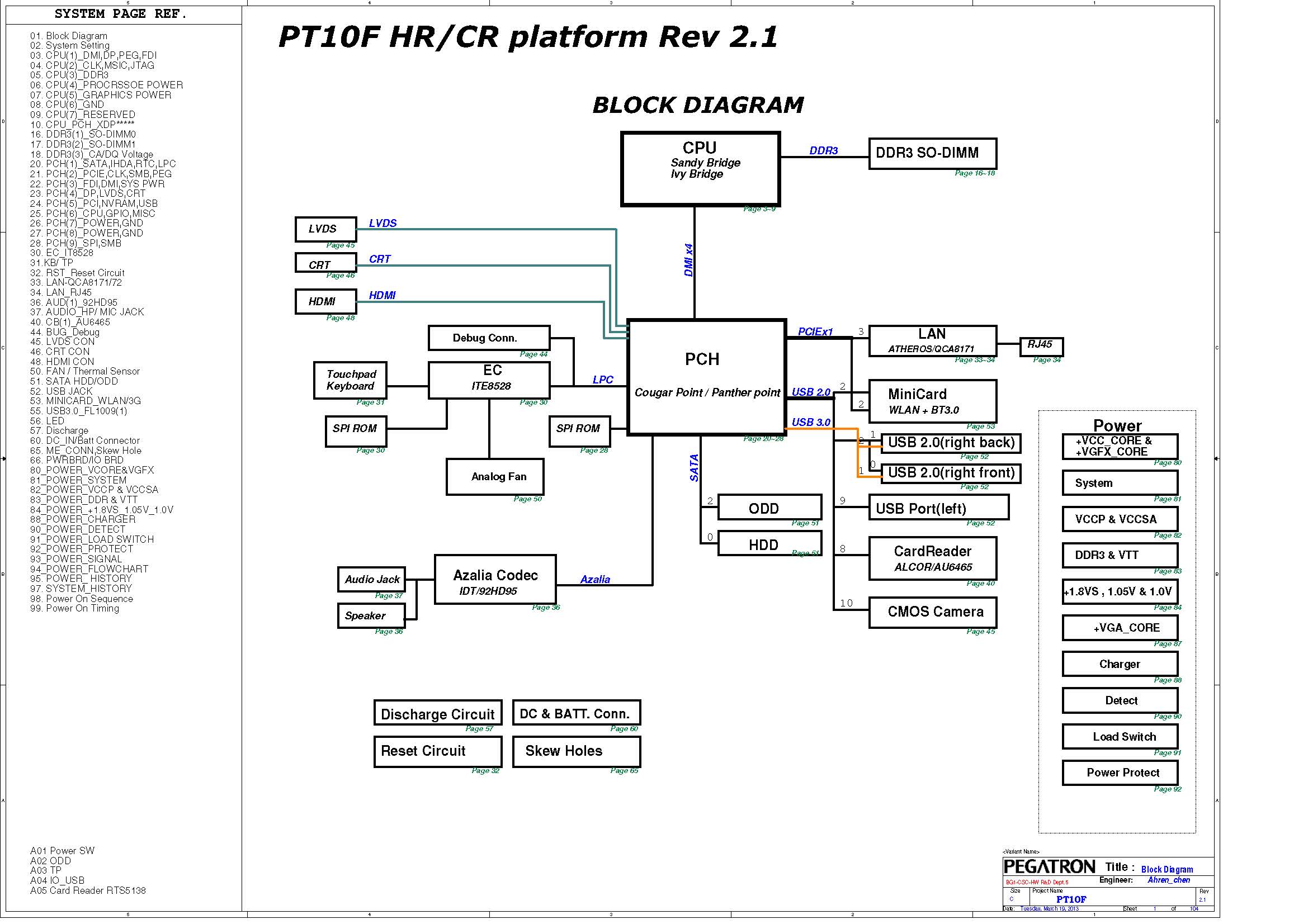
Task: Click the CardReader ALCOR/AU6465 block
Action: click(932, 558)
